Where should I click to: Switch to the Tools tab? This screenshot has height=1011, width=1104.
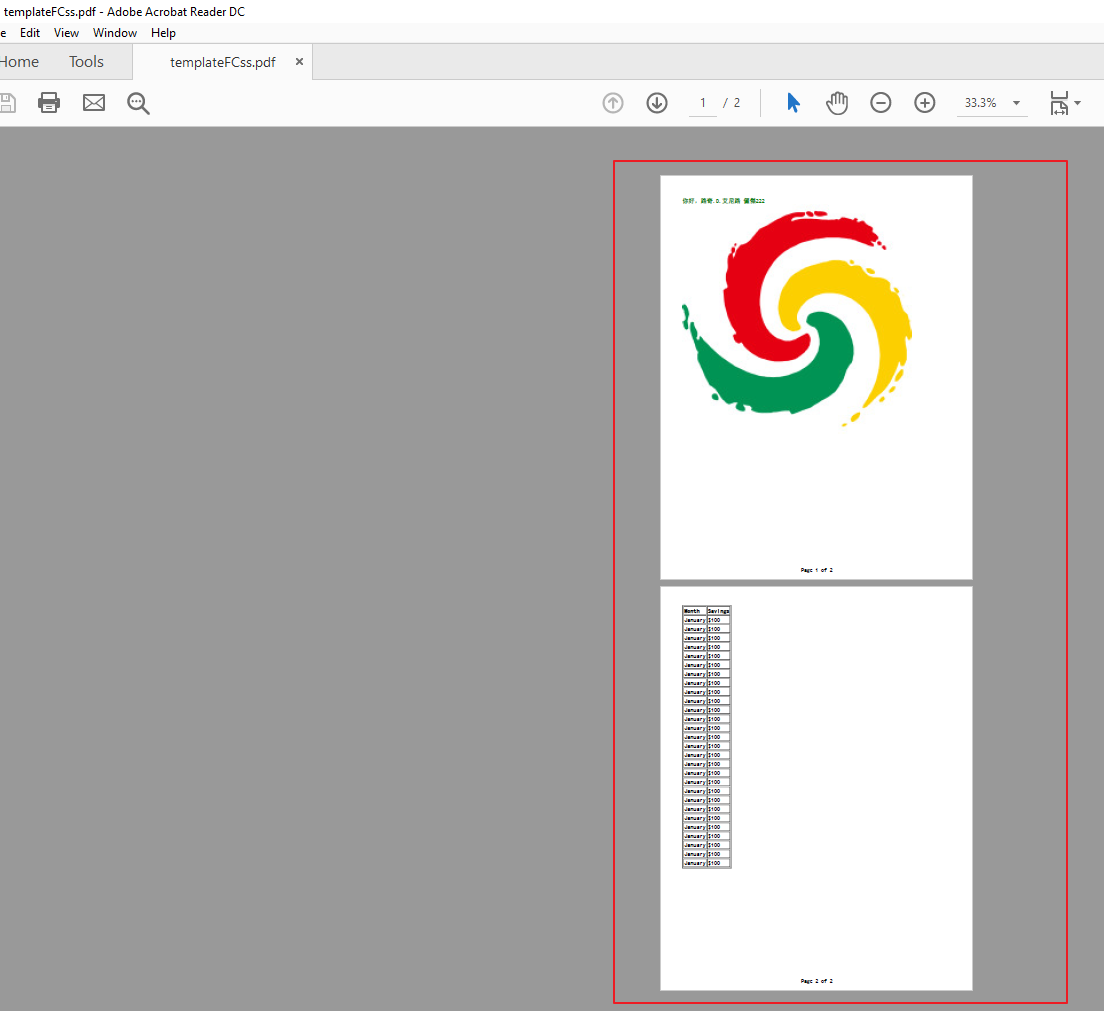click(x=85, y=61)
